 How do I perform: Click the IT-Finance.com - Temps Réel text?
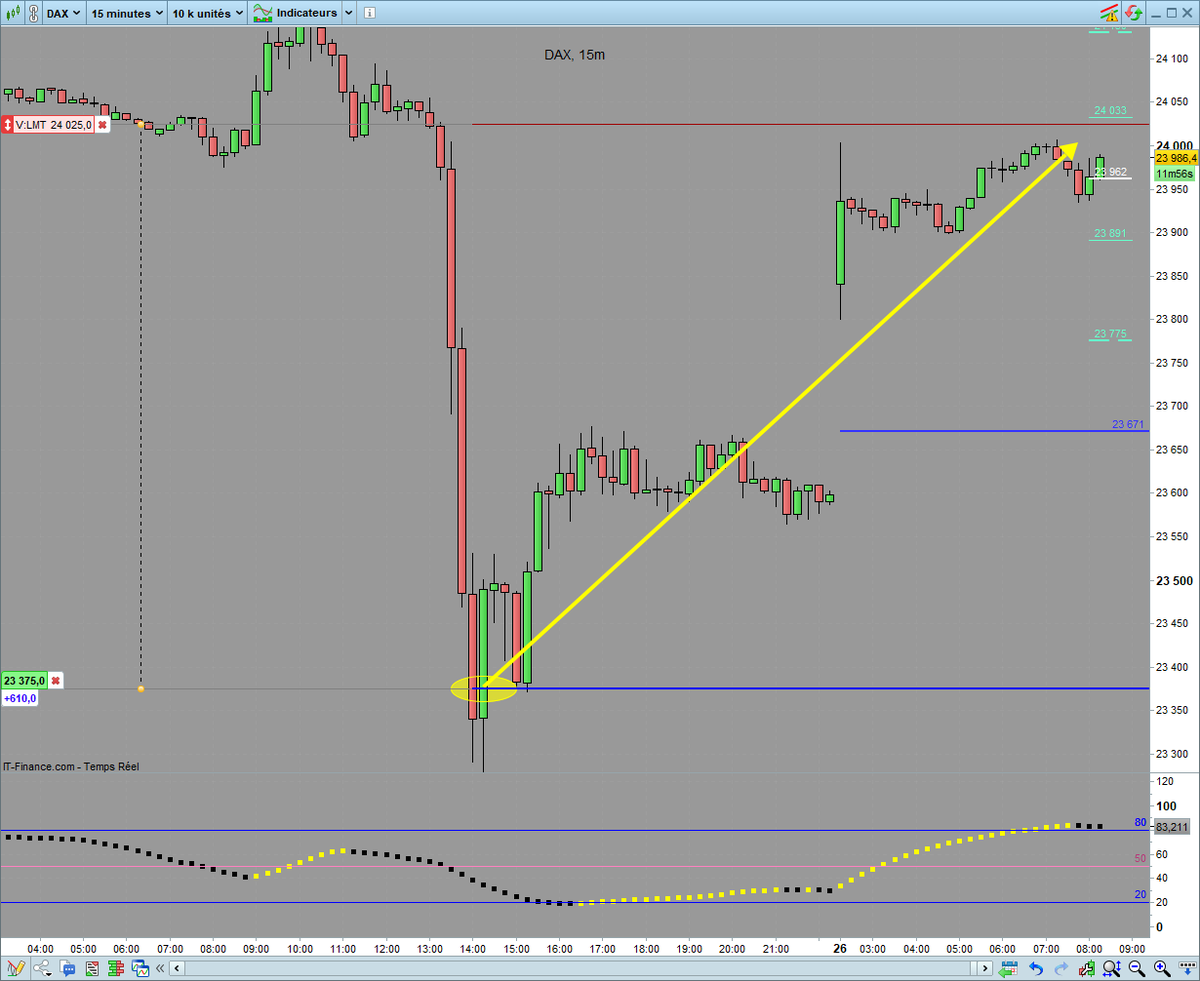71,767
